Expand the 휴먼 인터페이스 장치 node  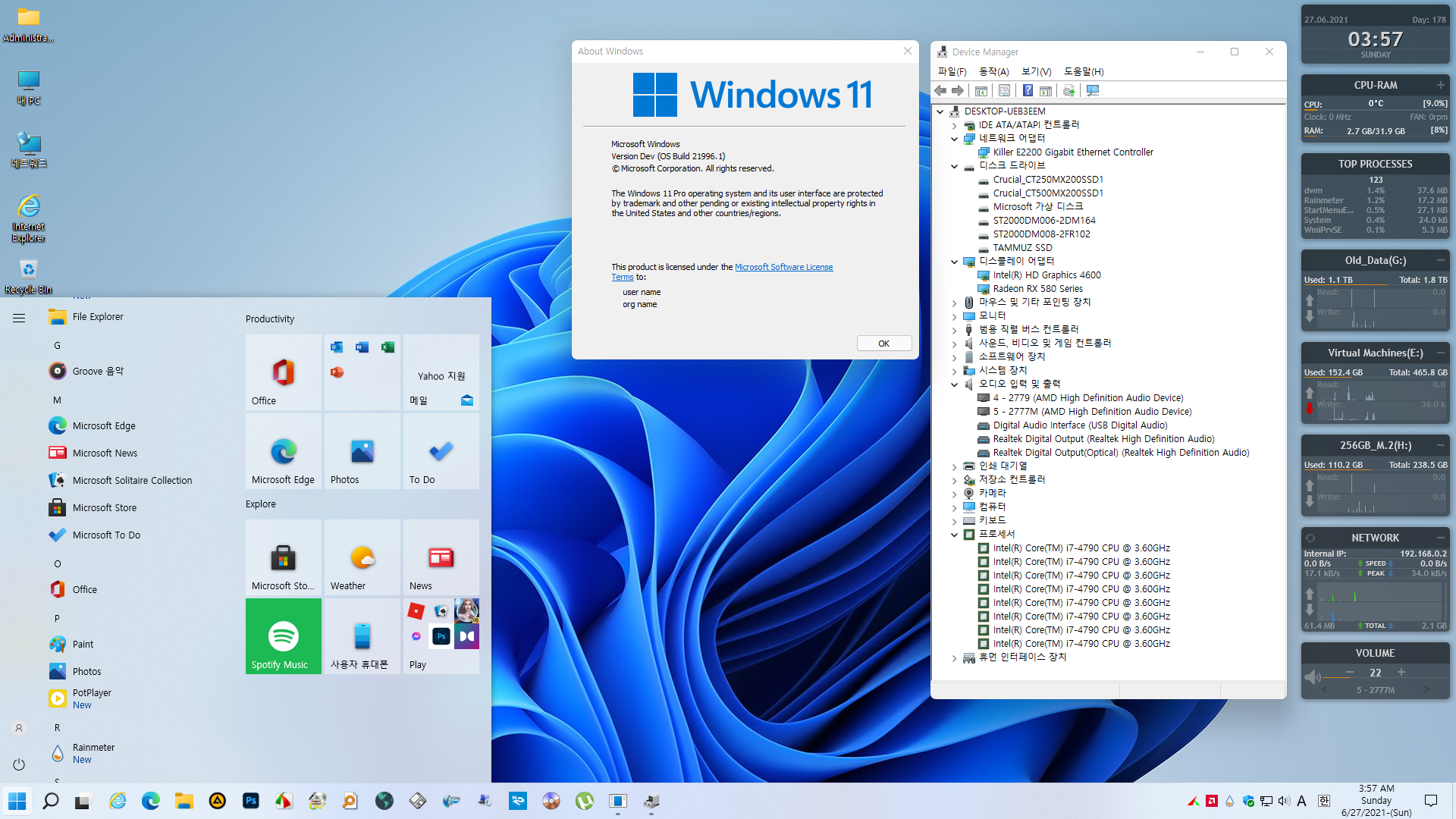coord(955,657)
